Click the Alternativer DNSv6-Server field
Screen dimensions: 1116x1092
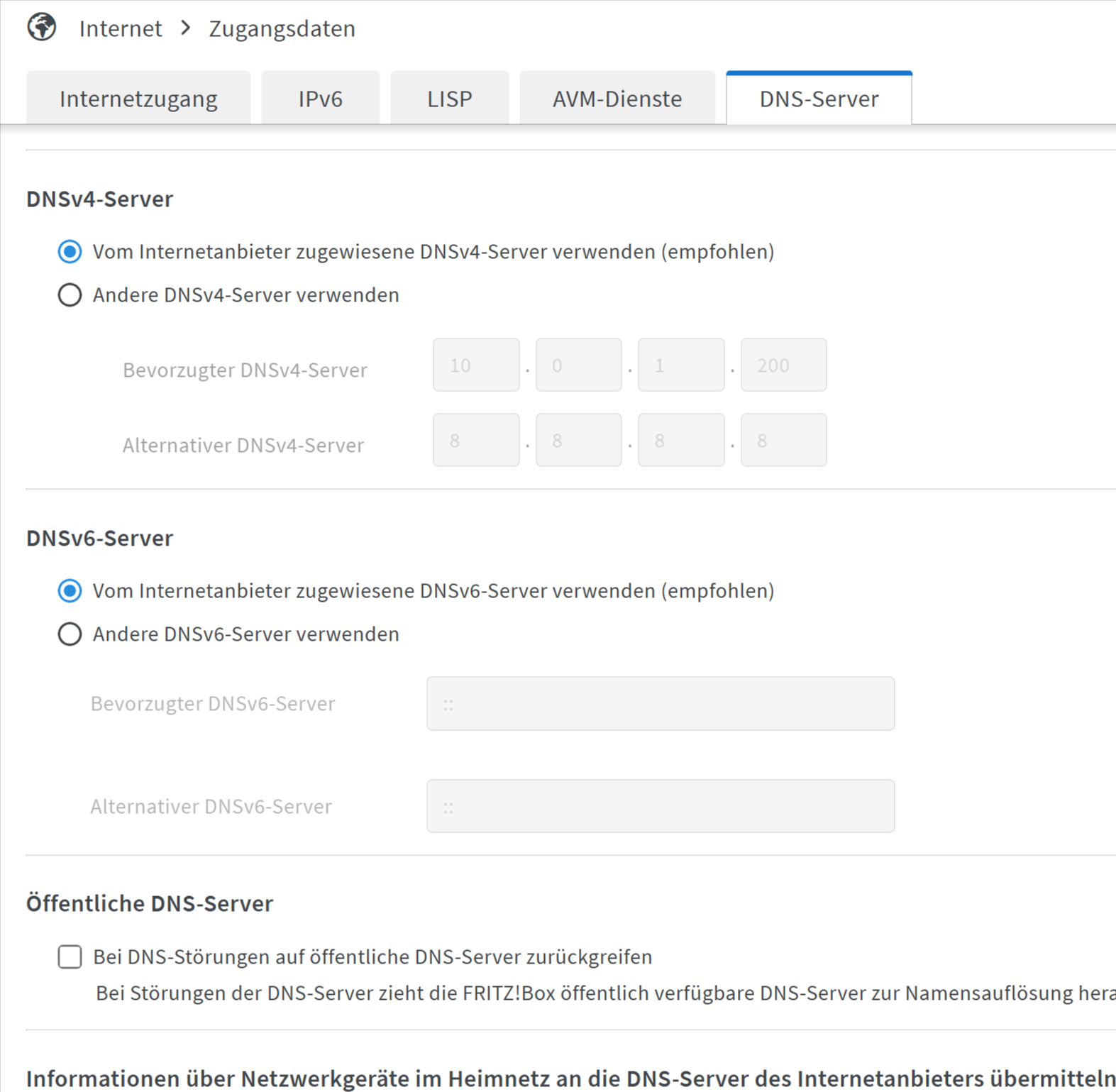660,807
